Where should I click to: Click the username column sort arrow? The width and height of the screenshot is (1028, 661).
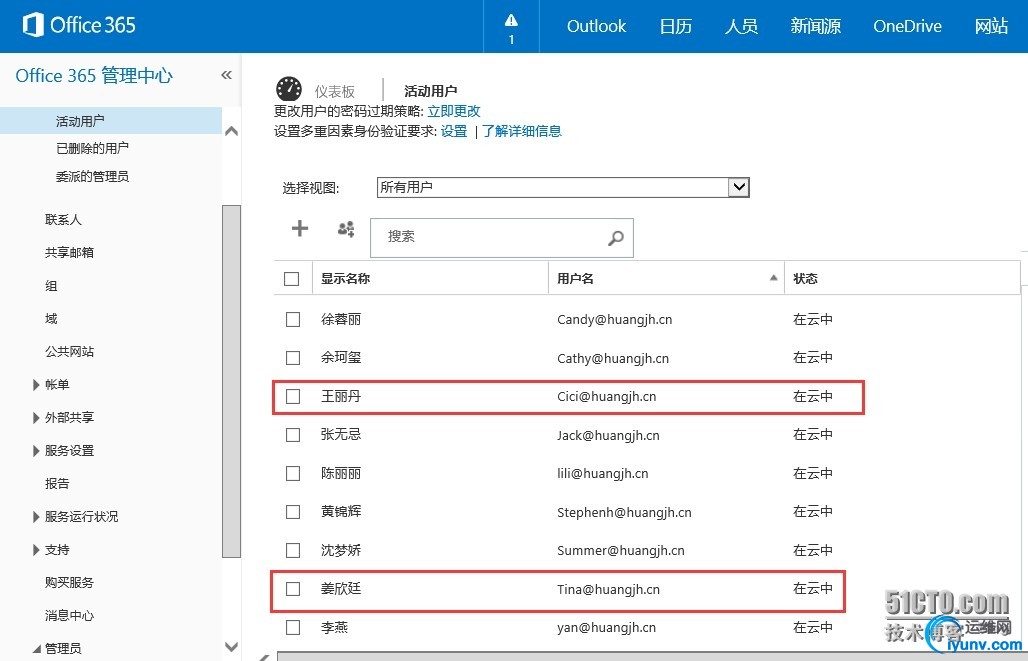pos(774,278)
